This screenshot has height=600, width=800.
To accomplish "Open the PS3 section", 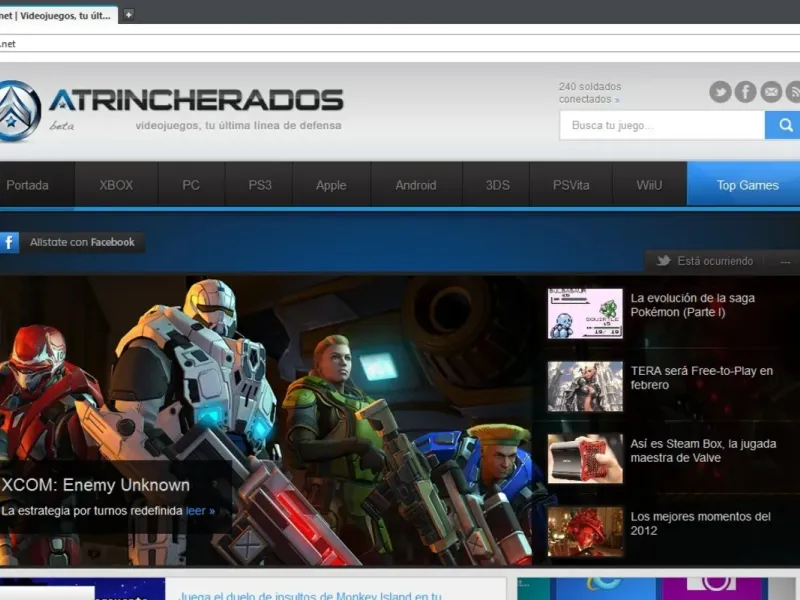I will point(260,185).
